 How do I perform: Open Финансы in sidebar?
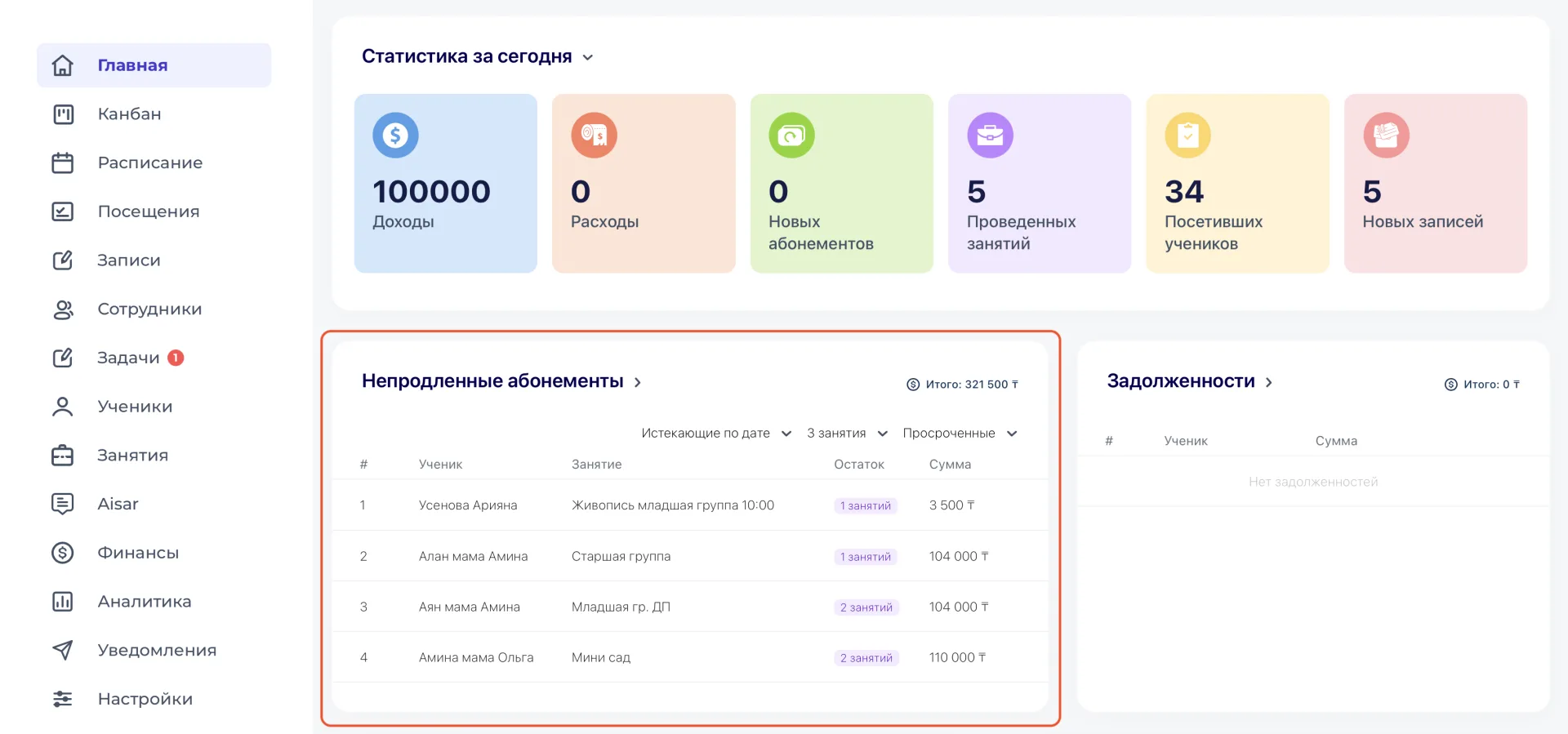click(138, 553)
